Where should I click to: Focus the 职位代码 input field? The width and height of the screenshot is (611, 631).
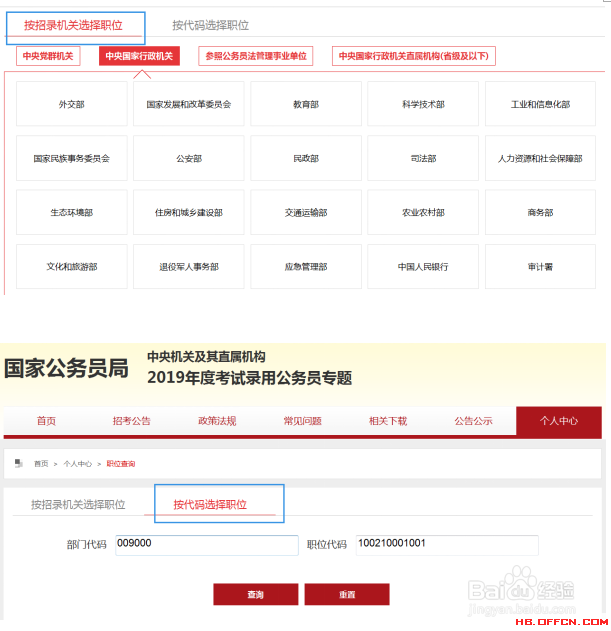(447, 545)
